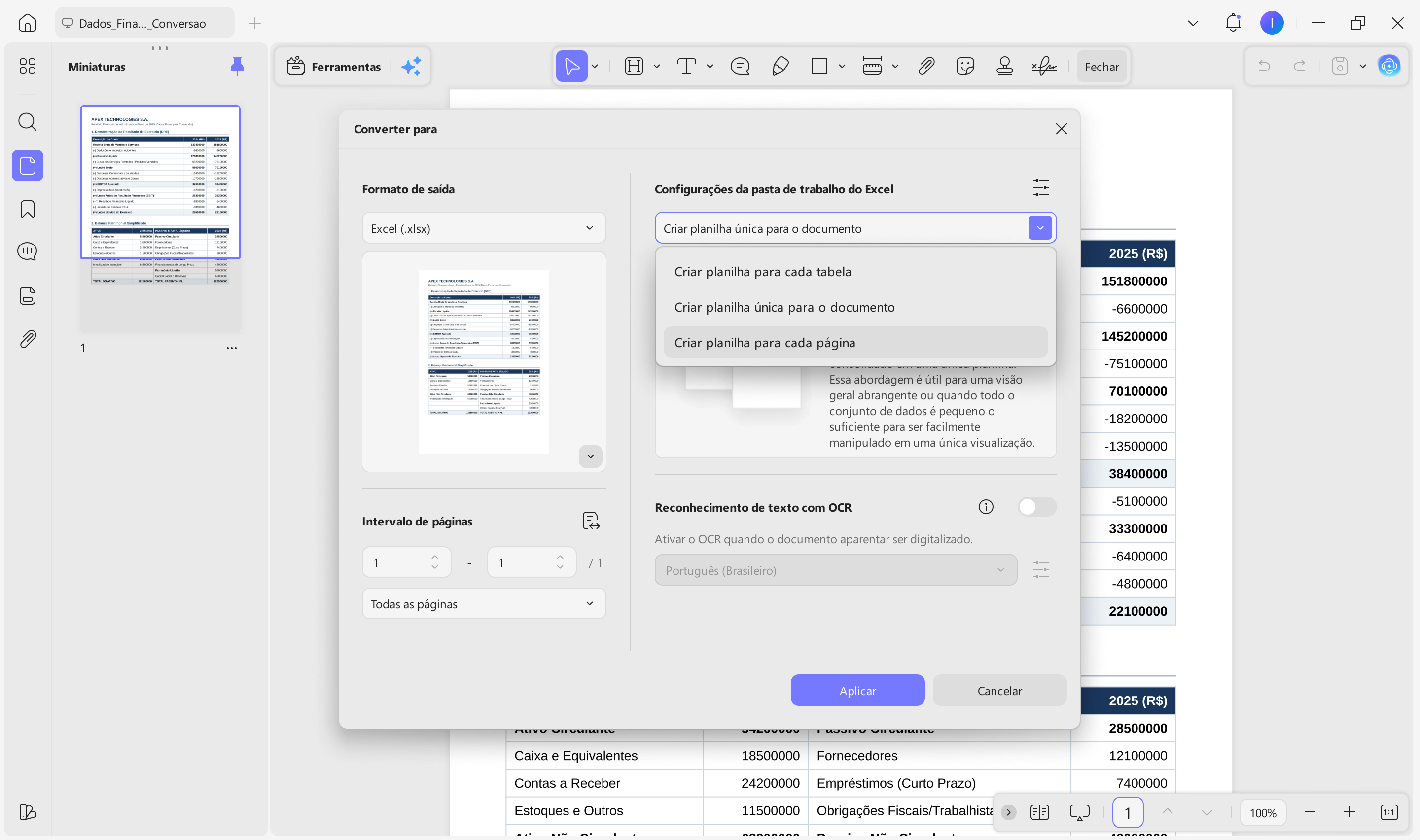Open the form fields sidebar icon

pyautogui.click(x=27, y=295)
